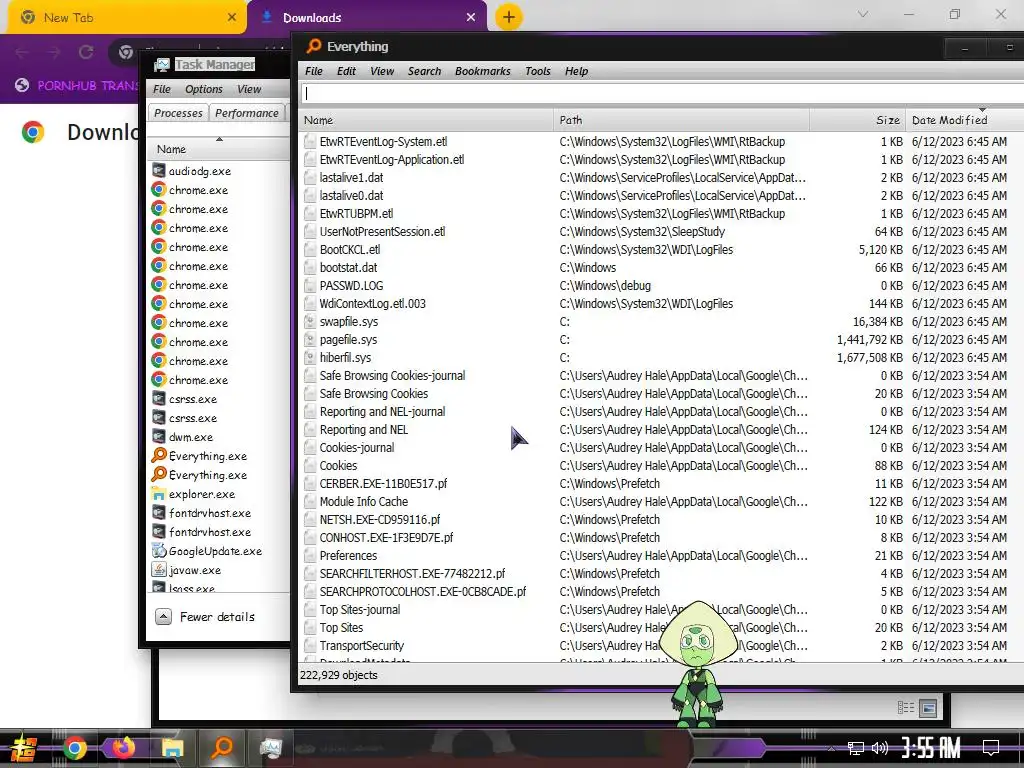The width and height of the screenshot is (1024, 768).
Task: Select GoogleUpdate.exe process icon
Action: click(159, 551)
